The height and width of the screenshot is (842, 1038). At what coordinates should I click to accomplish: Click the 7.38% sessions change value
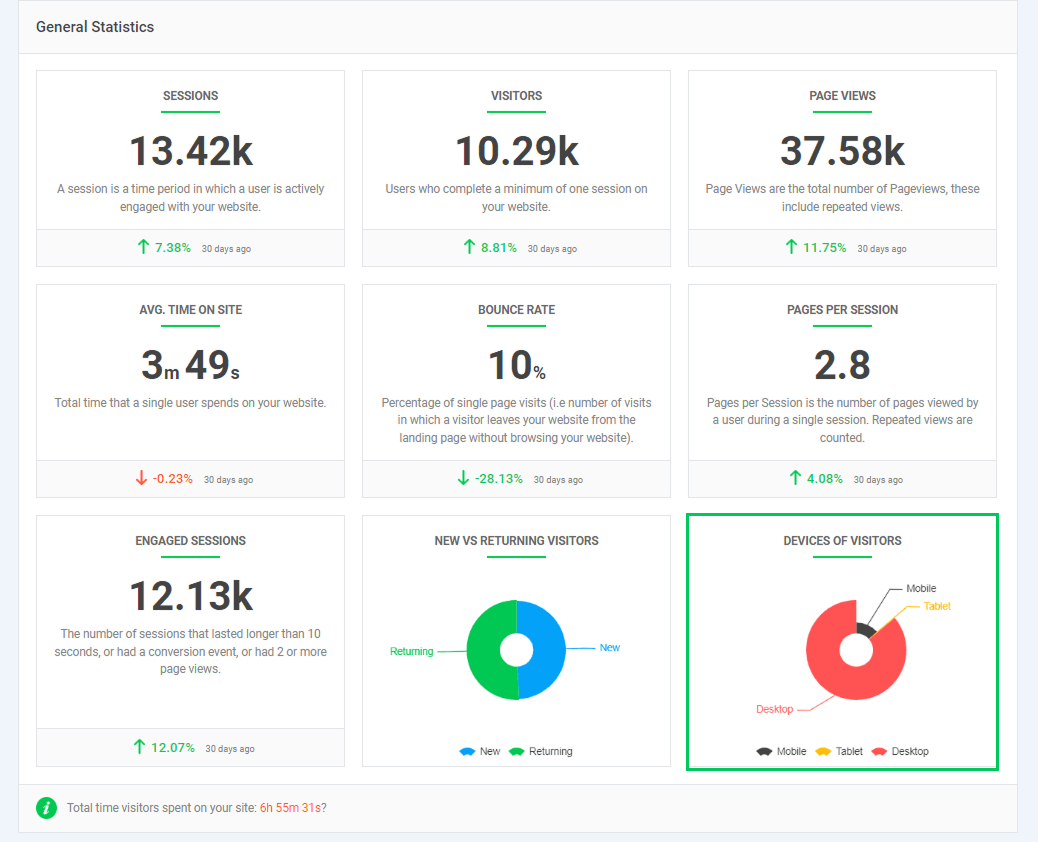click(x=173, y=247)
